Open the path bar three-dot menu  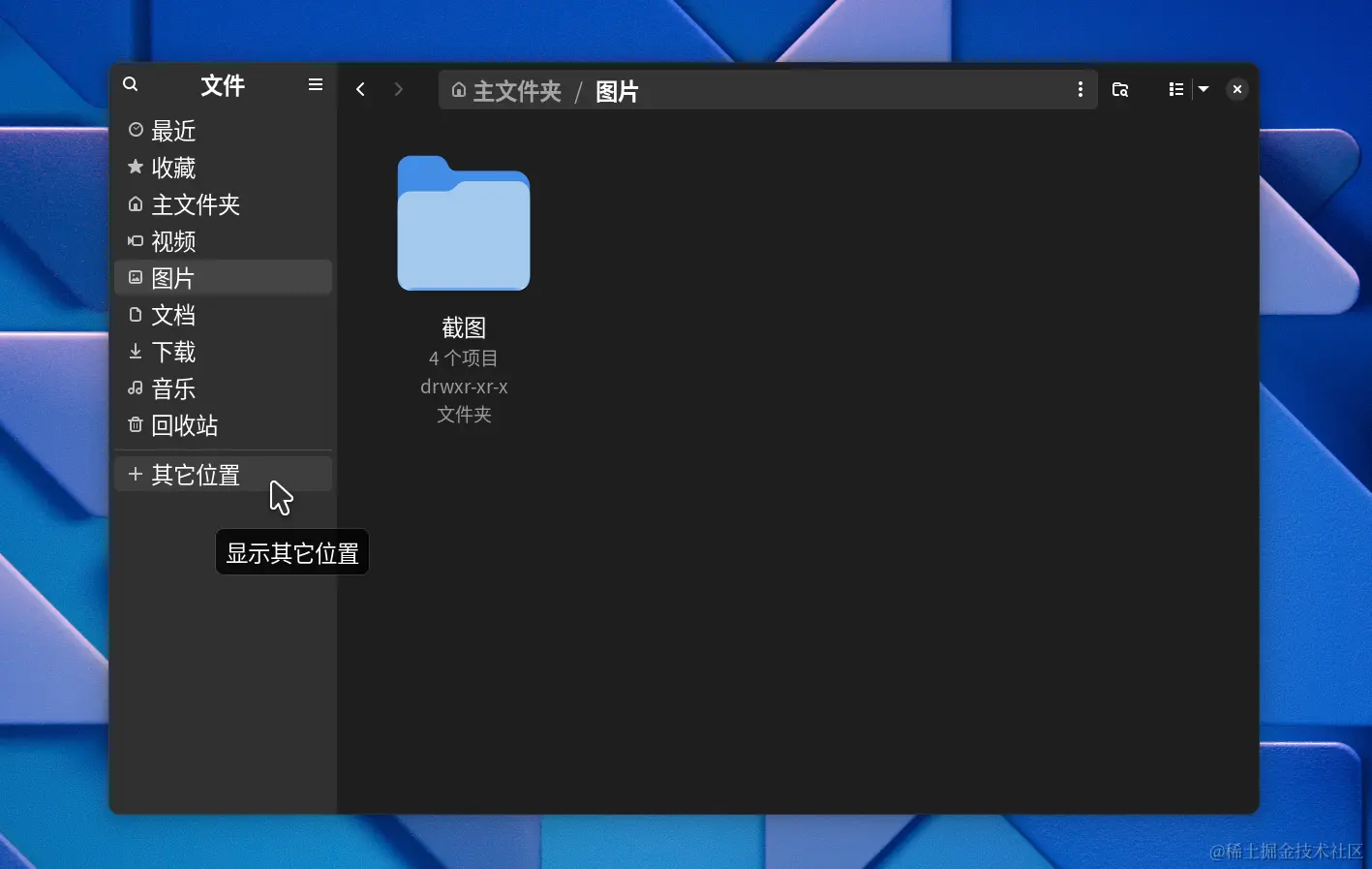[x=1081, y=90]
